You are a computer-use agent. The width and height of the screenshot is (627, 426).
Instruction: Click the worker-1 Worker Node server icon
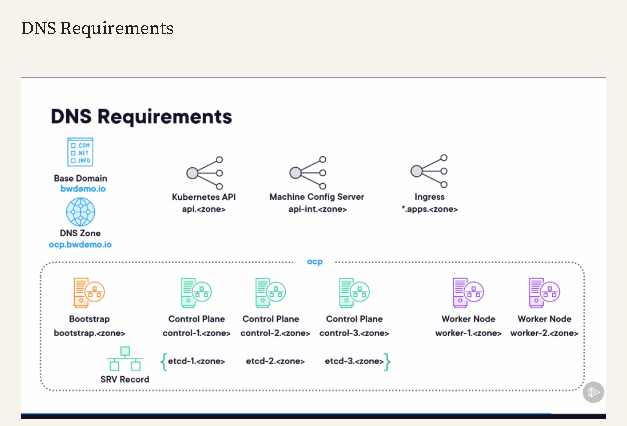468,293
